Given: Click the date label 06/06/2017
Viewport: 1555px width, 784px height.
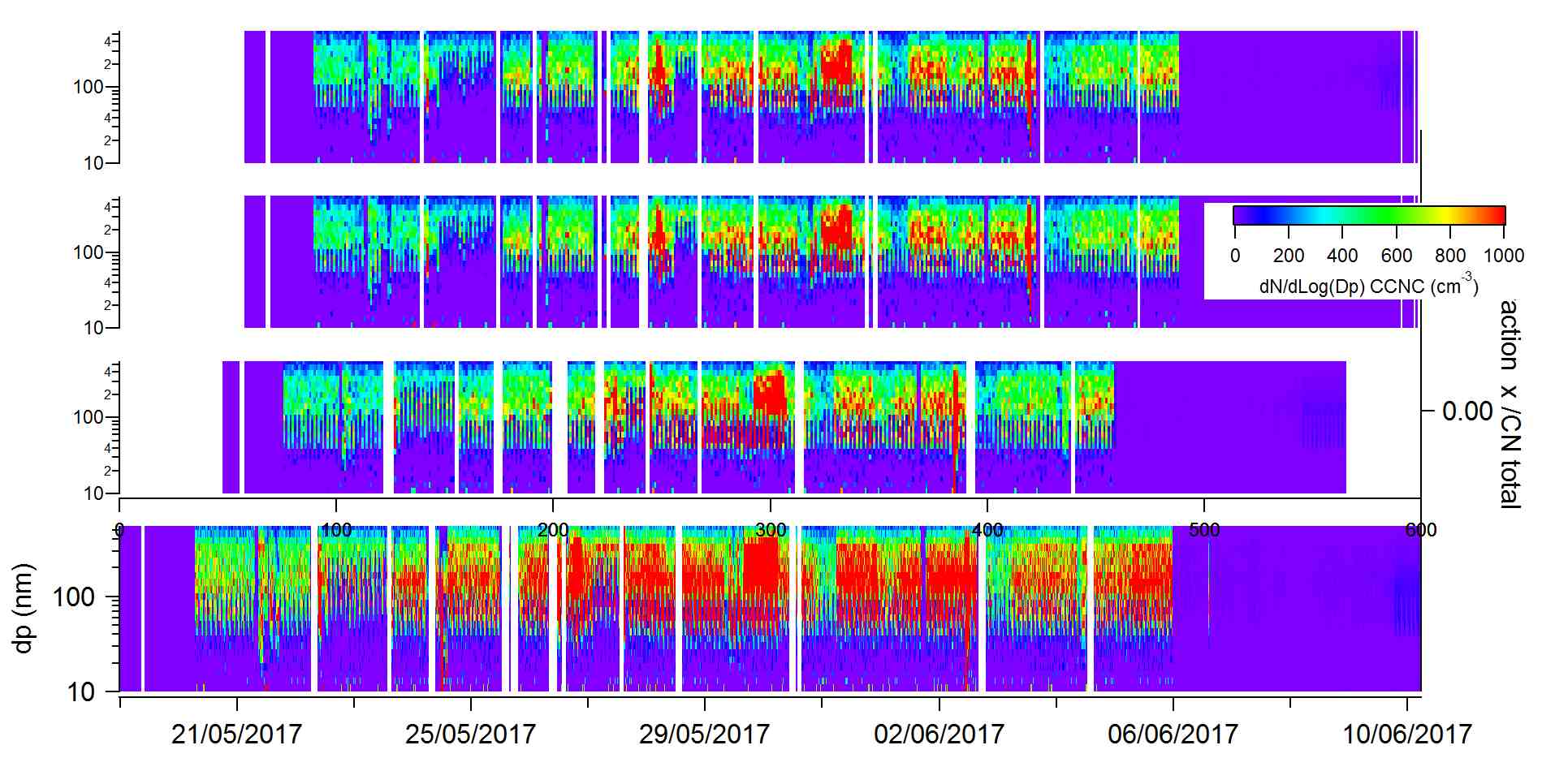Looking at the screenshot, I should pyautogui.click(x=1173, y=734).
